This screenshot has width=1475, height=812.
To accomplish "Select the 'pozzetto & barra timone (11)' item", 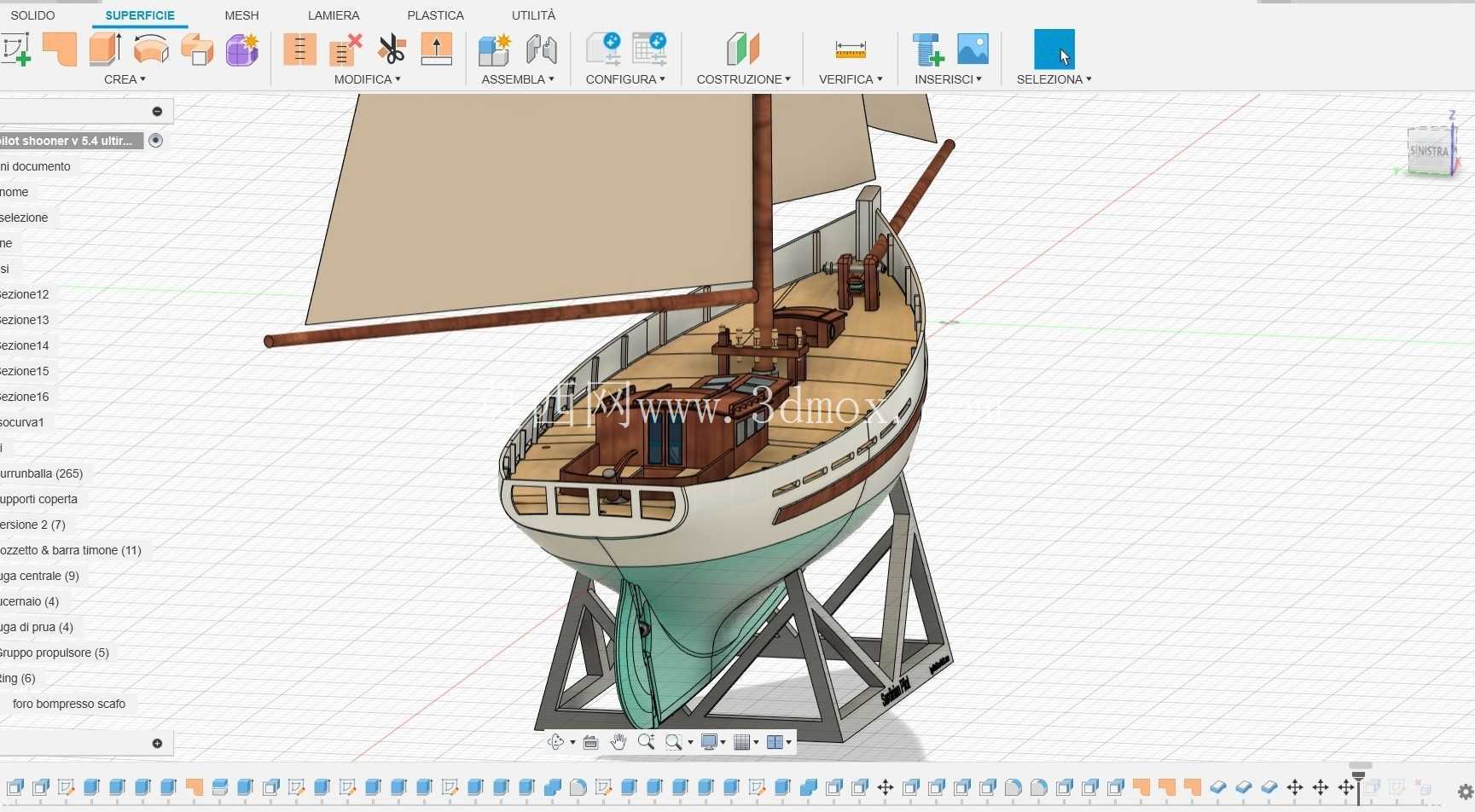I will tap(71, 550).
